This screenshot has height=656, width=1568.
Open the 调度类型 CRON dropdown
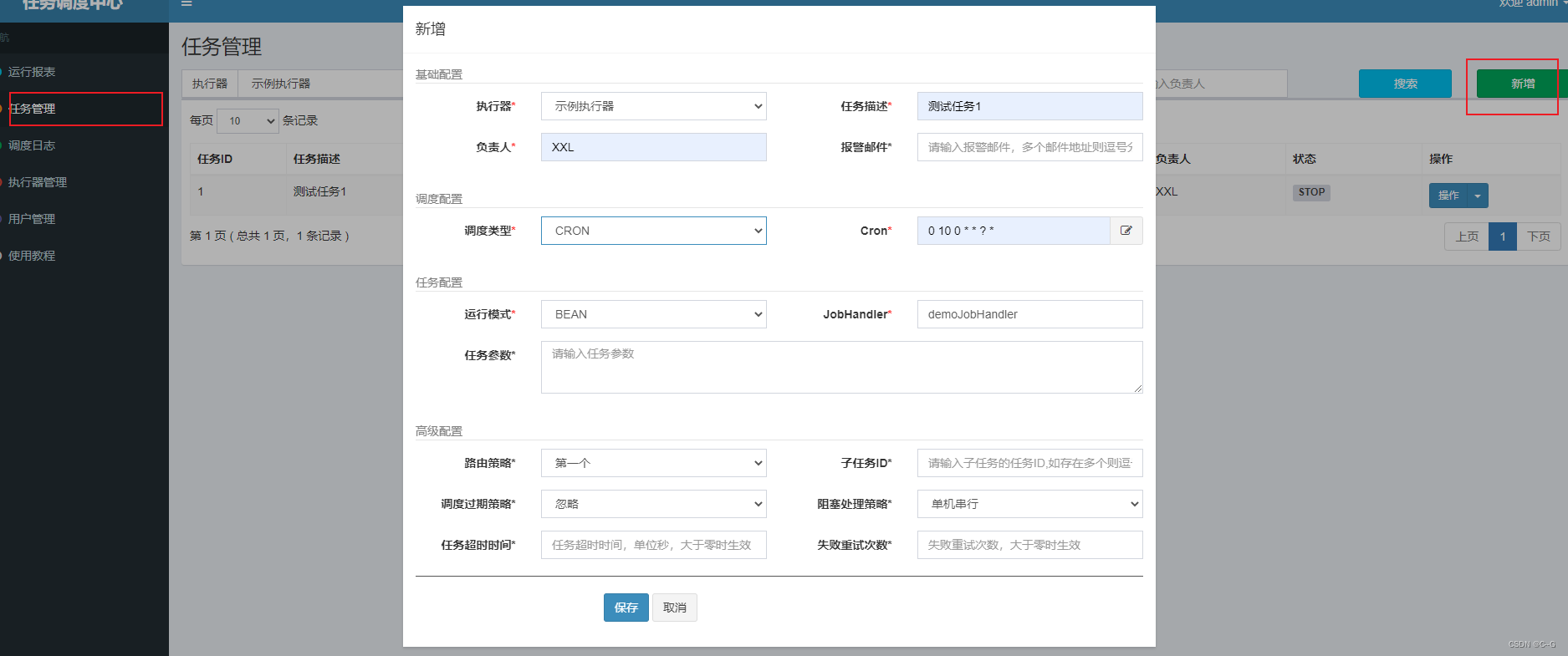click(654, 231)
